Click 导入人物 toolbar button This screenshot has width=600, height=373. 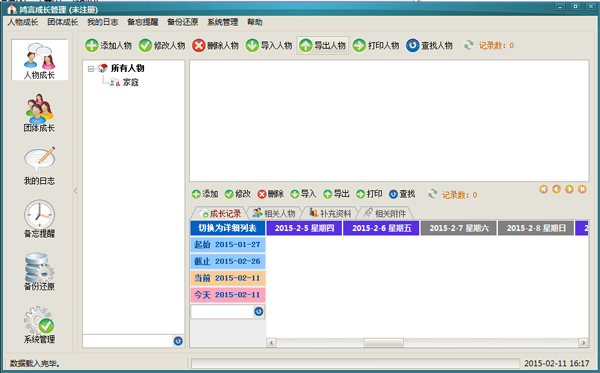pyautogui.click(x=269, y=46)
